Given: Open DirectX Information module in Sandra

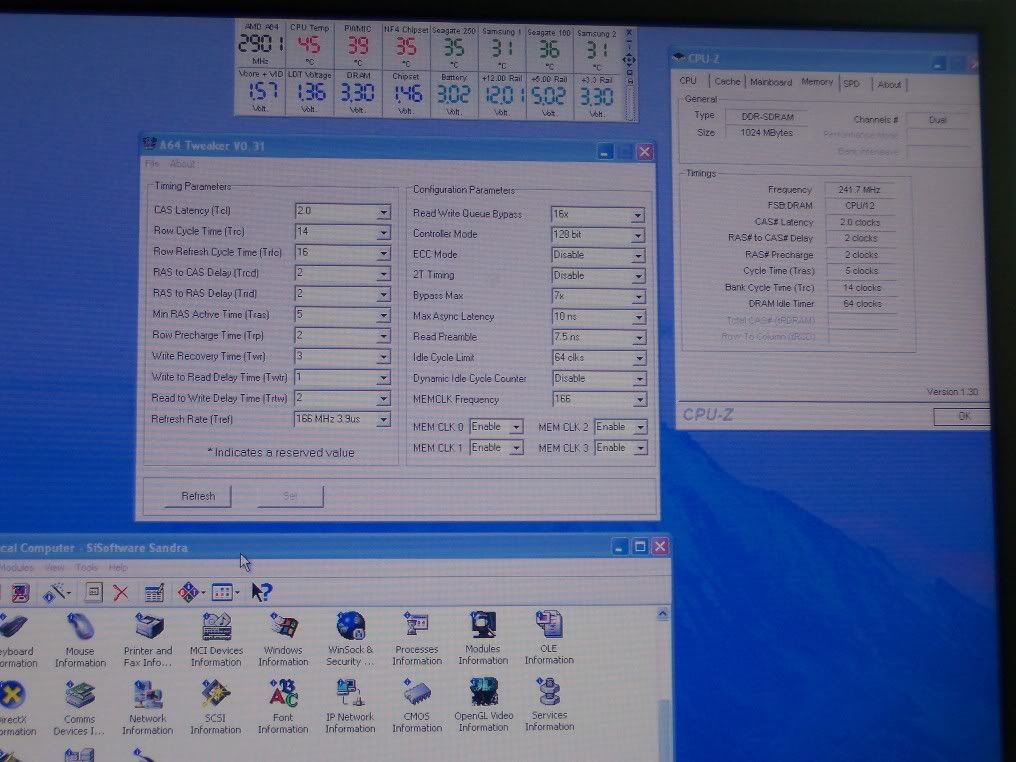Looking at the screenshot, I should tap(16, 708).
